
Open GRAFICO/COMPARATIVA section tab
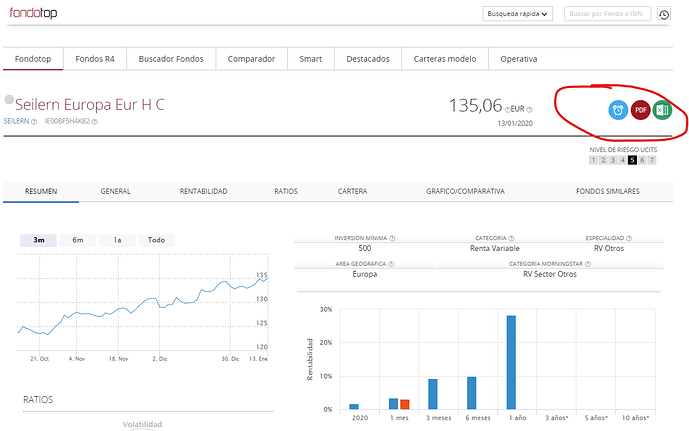point(465,192)
